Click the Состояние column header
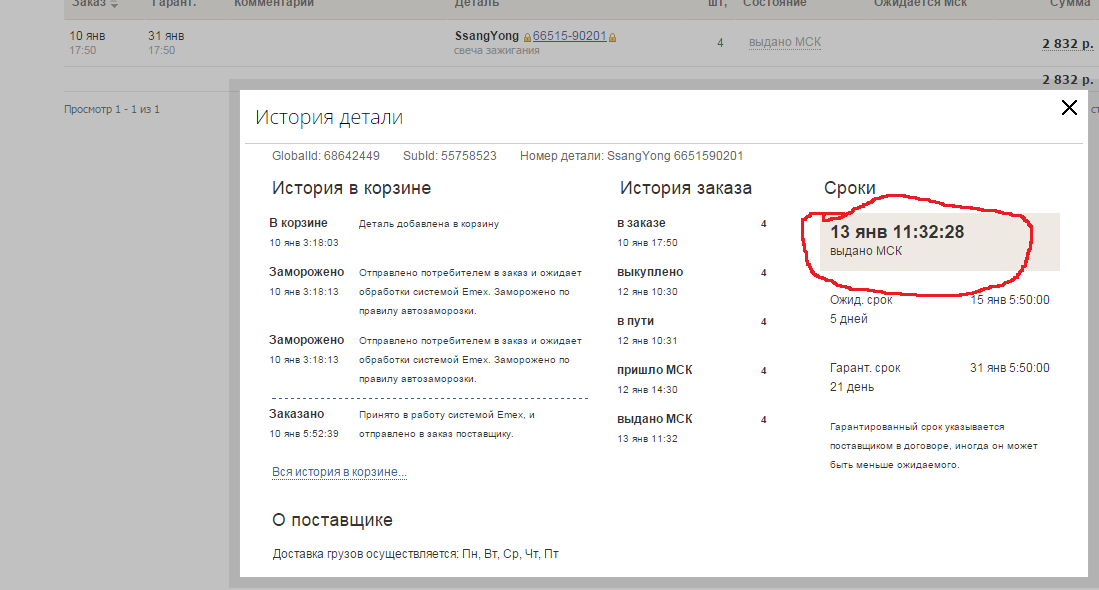 (x=774, y=4)
